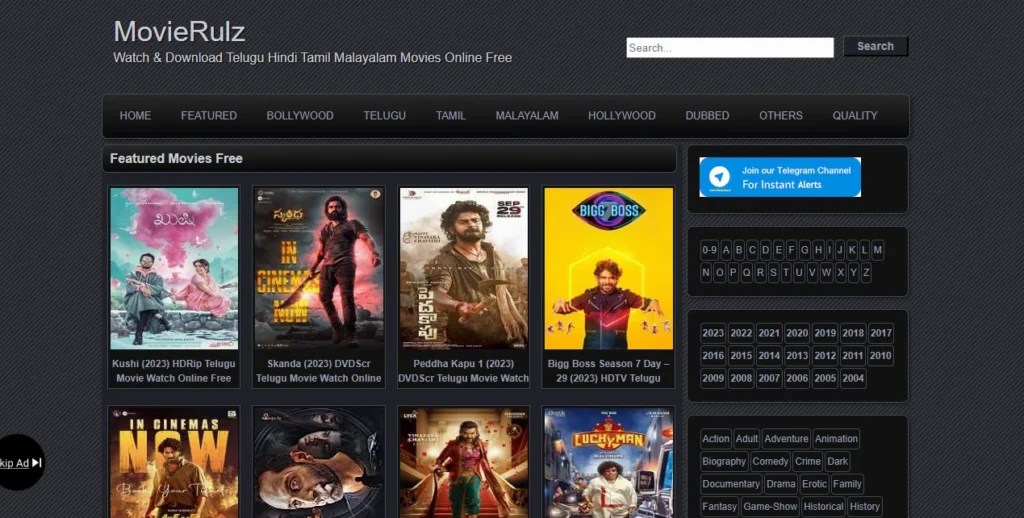Select the Family genre tag
The height and width of the screenshot is (518, 1024).
coord(847,484)
